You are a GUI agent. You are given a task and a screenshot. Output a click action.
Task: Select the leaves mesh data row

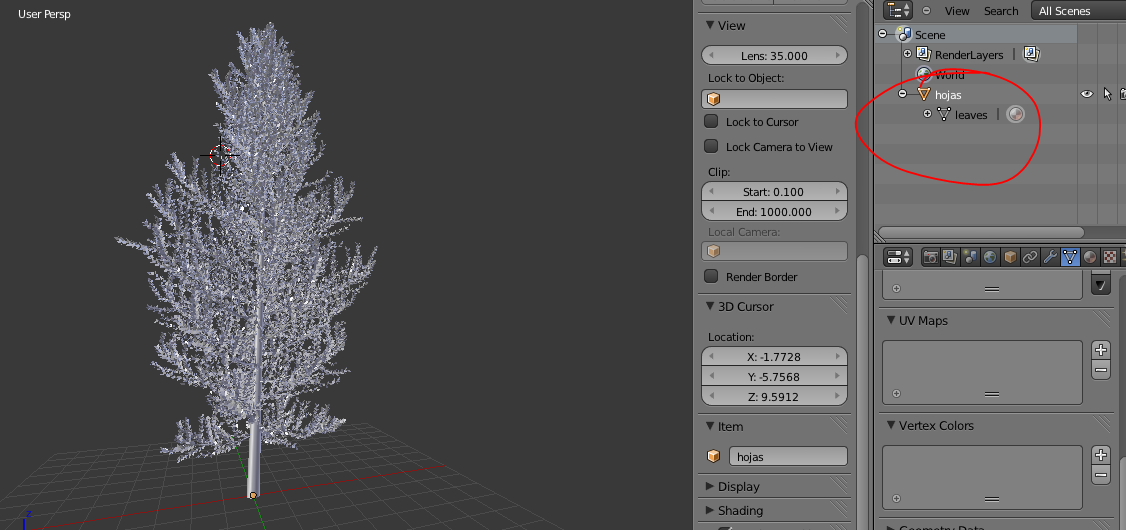pos(971,115)
